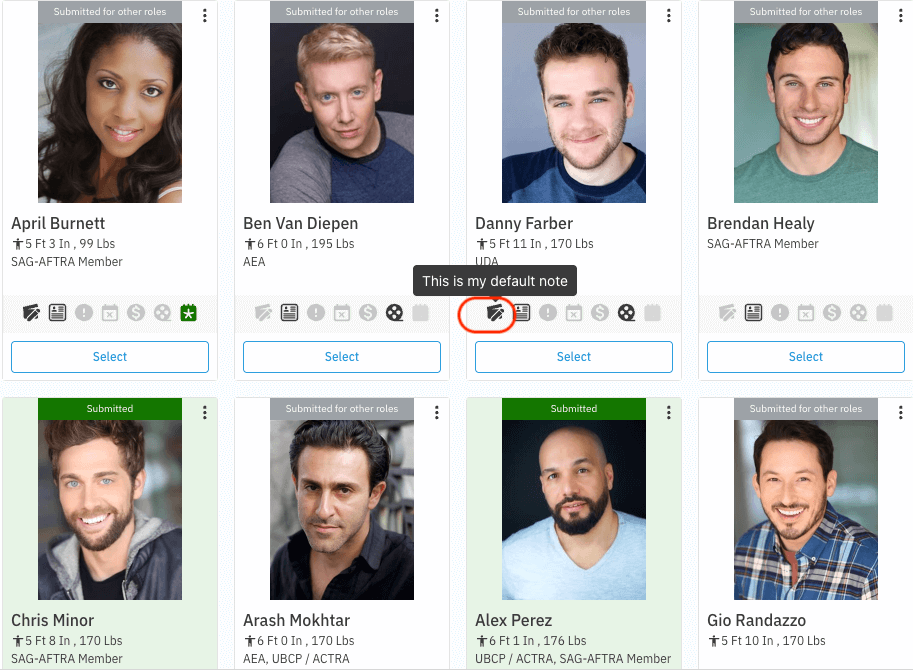Open Chris Minor's three-dot menu
This screenshot has width=913, height=670.
(x=205, y=412)
